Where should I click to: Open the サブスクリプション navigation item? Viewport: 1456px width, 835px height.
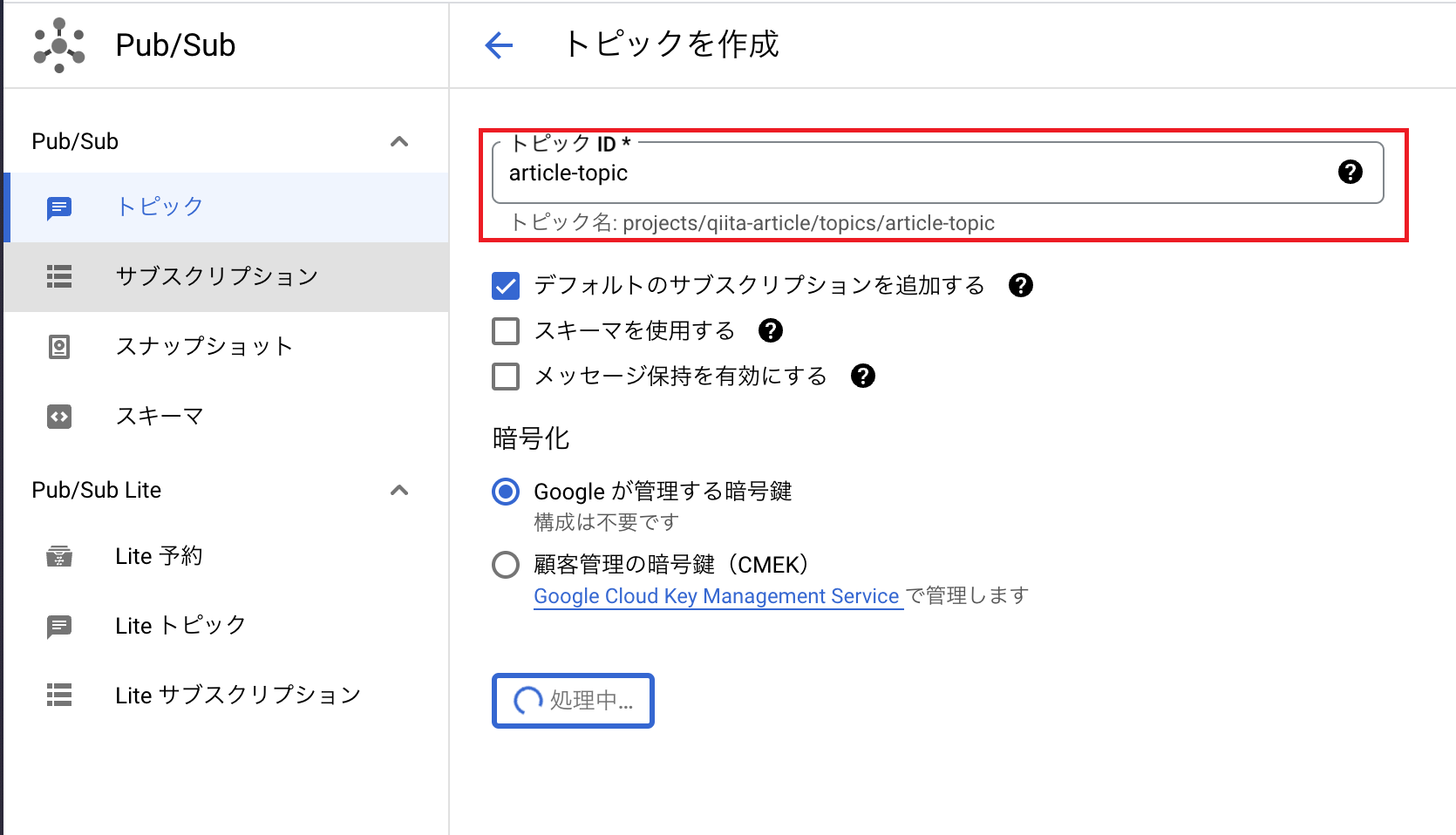[x=216, y=277]
